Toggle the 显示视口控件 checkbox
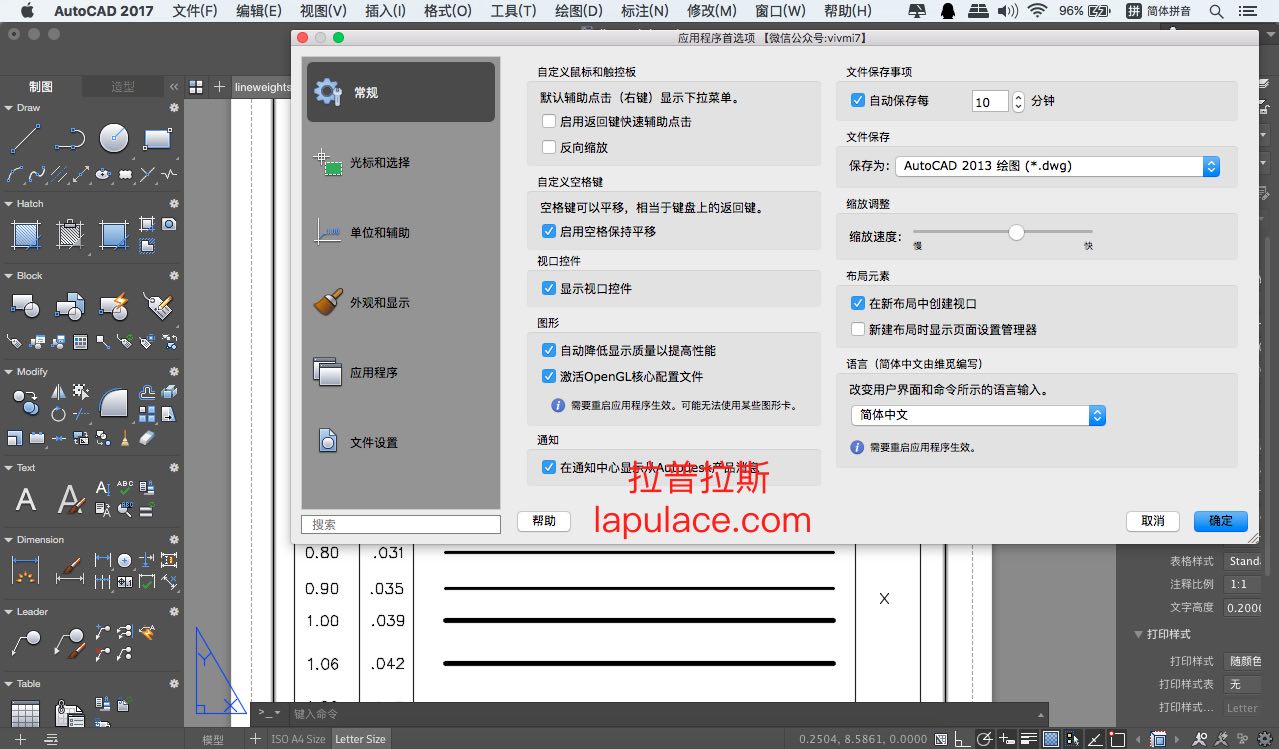The width and height of the screenshot is (1279, 749). tap(549, 288)
